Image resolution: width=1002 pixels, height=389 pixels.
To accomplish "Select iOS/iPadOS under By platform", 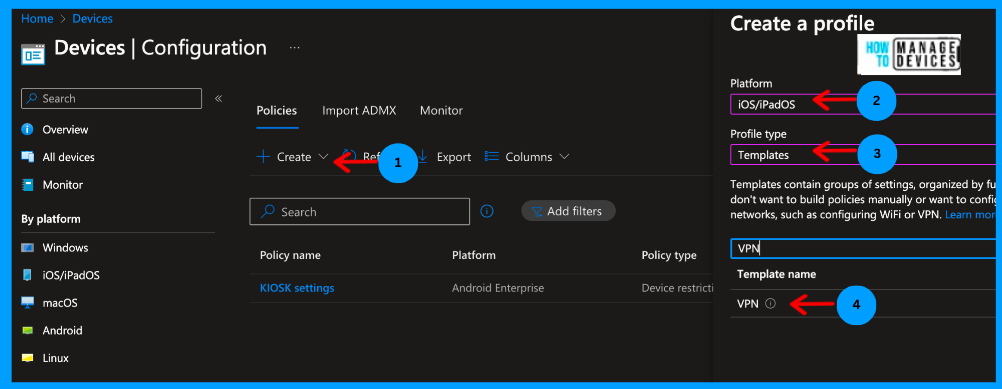I will tap(71, 275).
